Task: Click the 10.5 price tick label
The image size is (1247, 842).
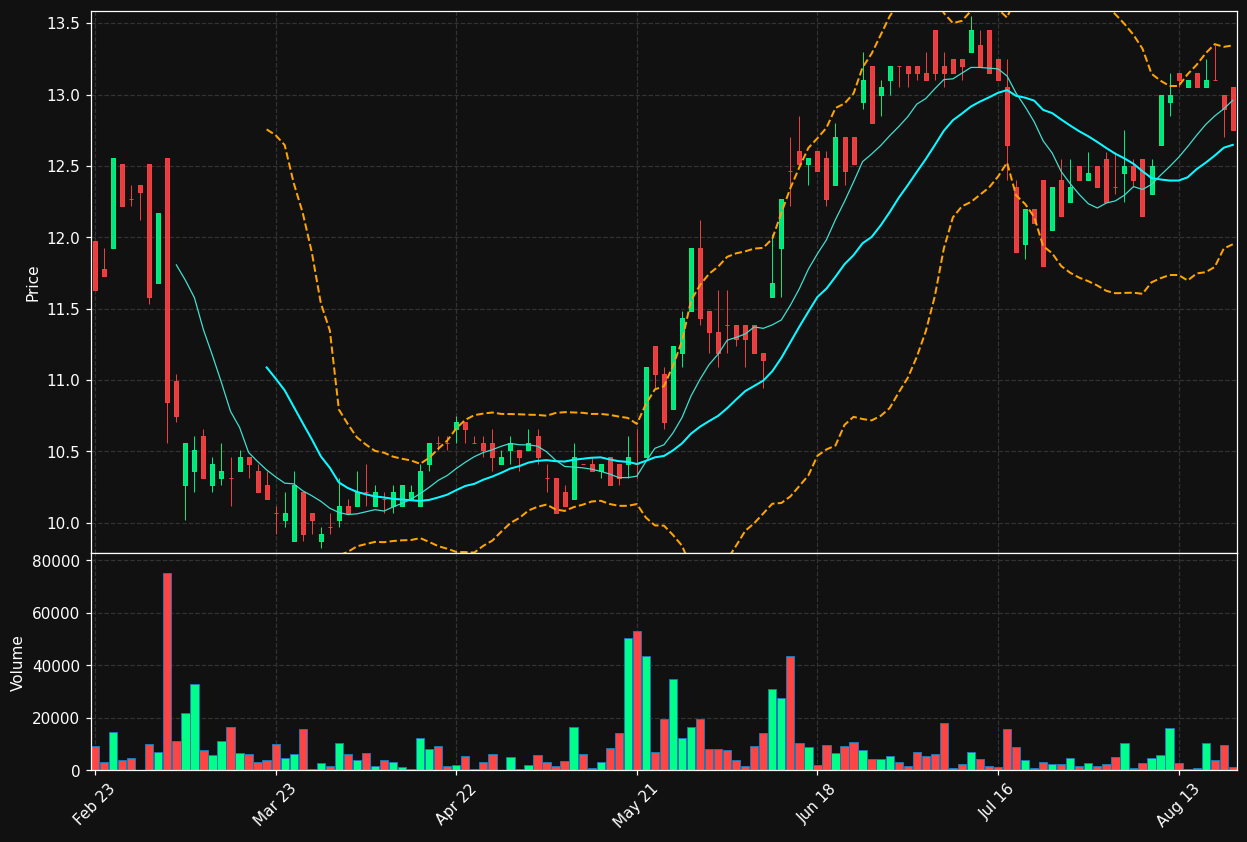Action: coord(65,452)
